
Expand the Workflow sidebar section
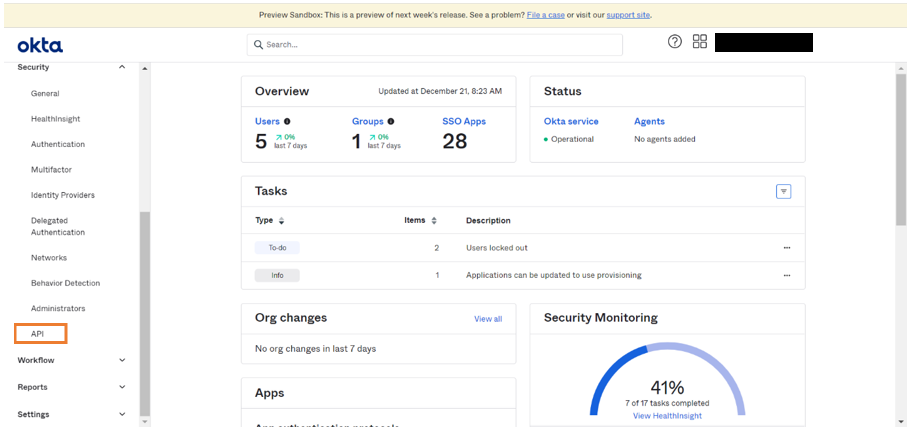click(122, 360)
